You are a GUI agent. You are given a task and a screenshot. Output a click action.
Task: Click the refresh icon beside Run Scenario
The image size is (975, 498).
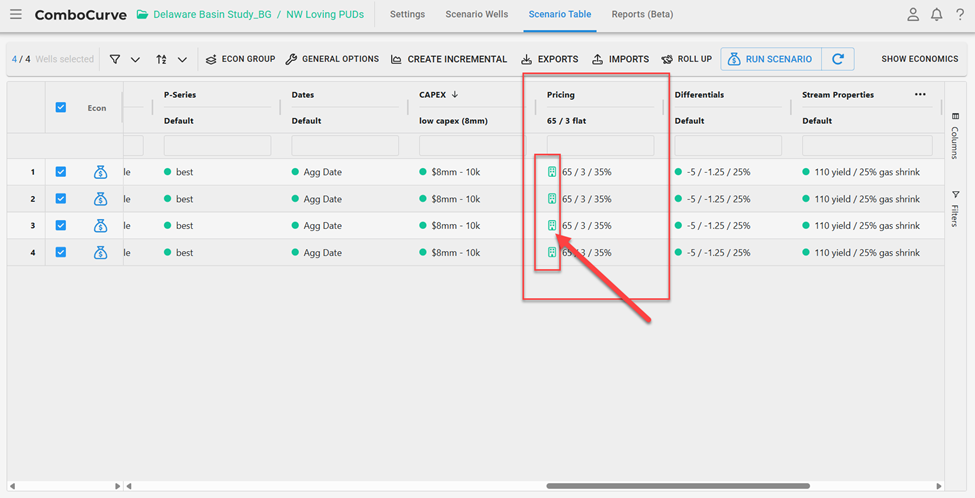coord(838,59)
